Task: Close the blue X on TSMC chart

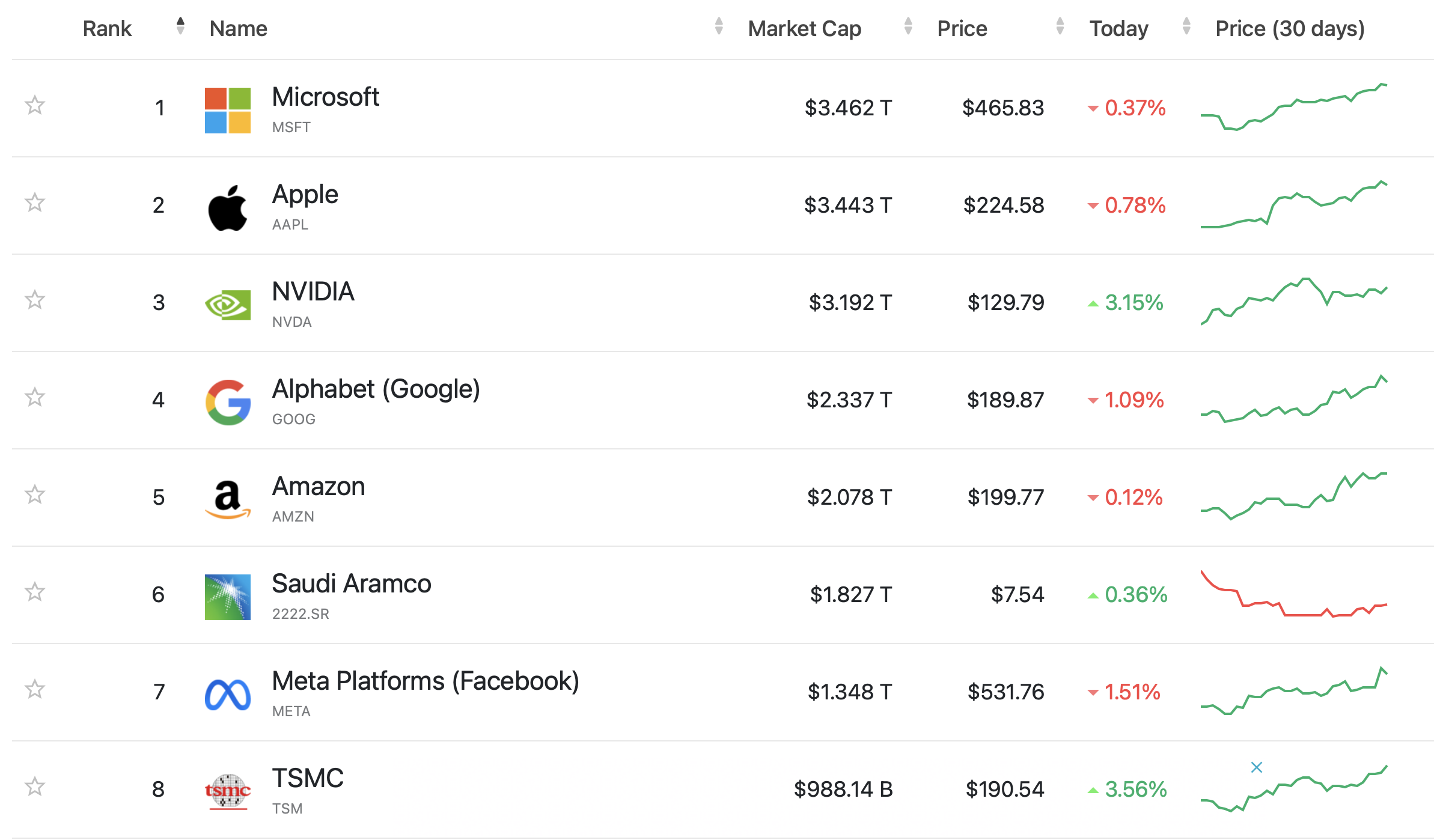Action: 1256,767
